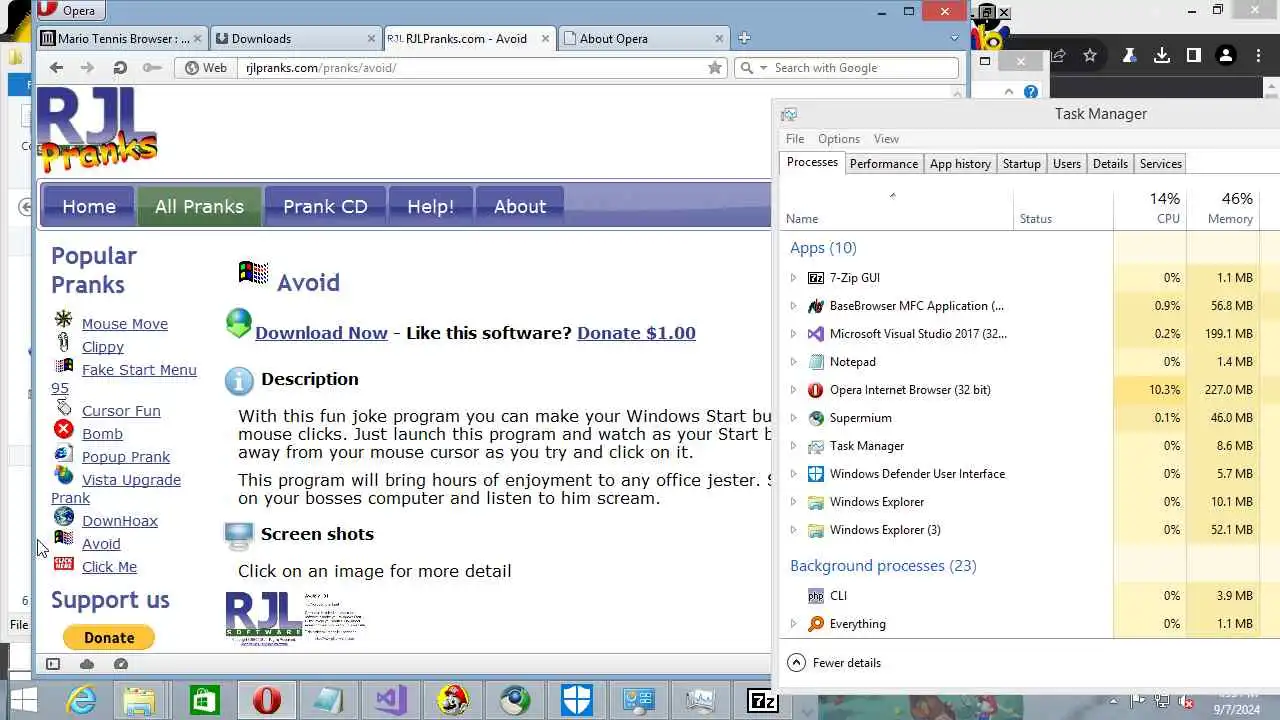Open the Details tab in Task Manager

point(1110,164)
